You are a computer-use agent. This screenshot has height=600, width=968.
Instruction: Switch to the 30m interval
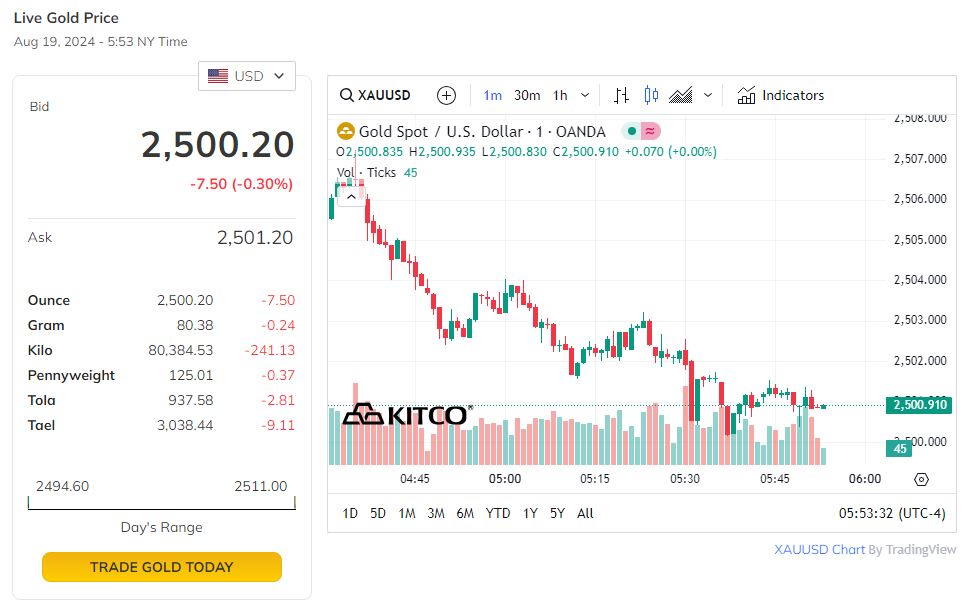(x=527, y=95)
